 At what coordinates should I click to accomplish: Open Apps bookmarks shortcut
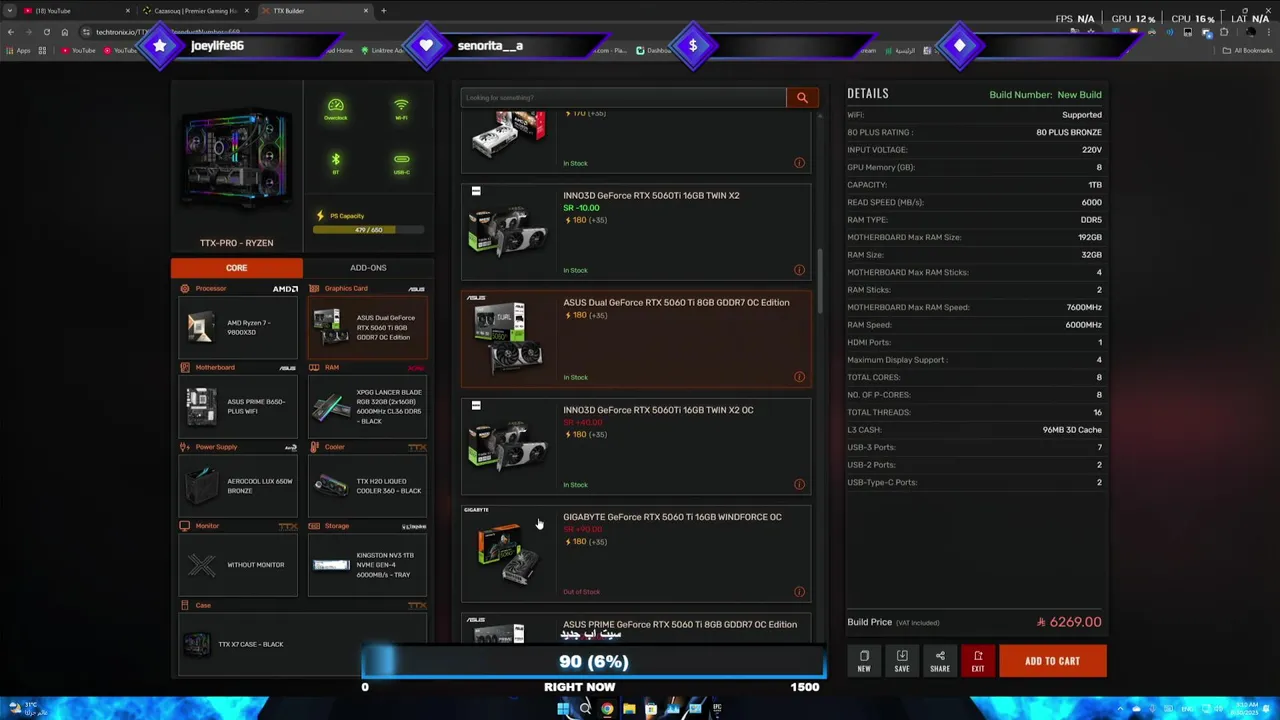coord(19,51)
